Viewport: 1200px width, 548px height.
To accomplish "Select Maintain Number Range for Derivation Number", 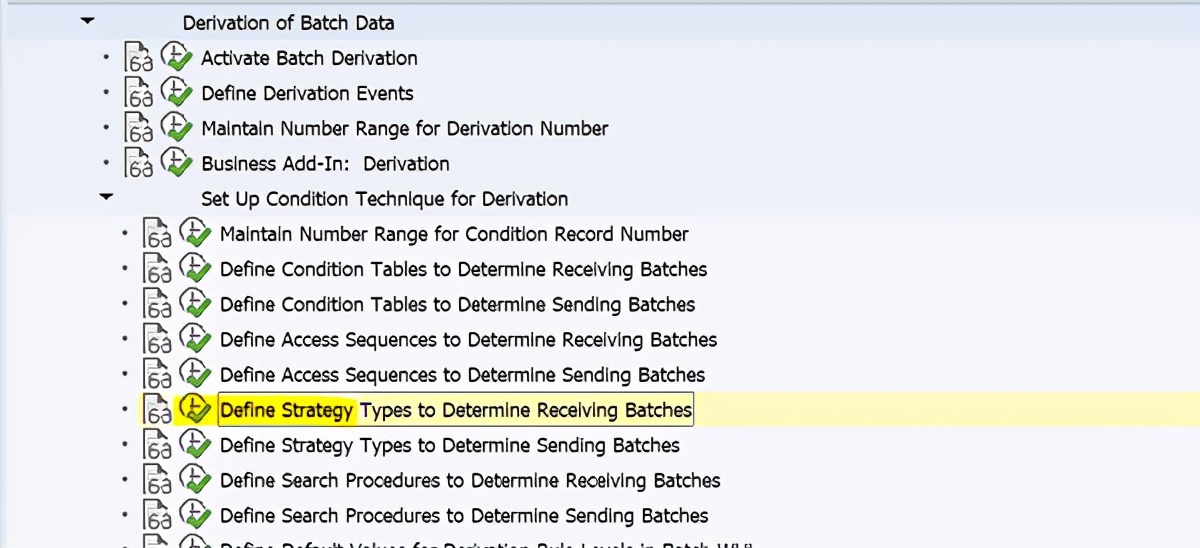I will click(x=405, y=129).
